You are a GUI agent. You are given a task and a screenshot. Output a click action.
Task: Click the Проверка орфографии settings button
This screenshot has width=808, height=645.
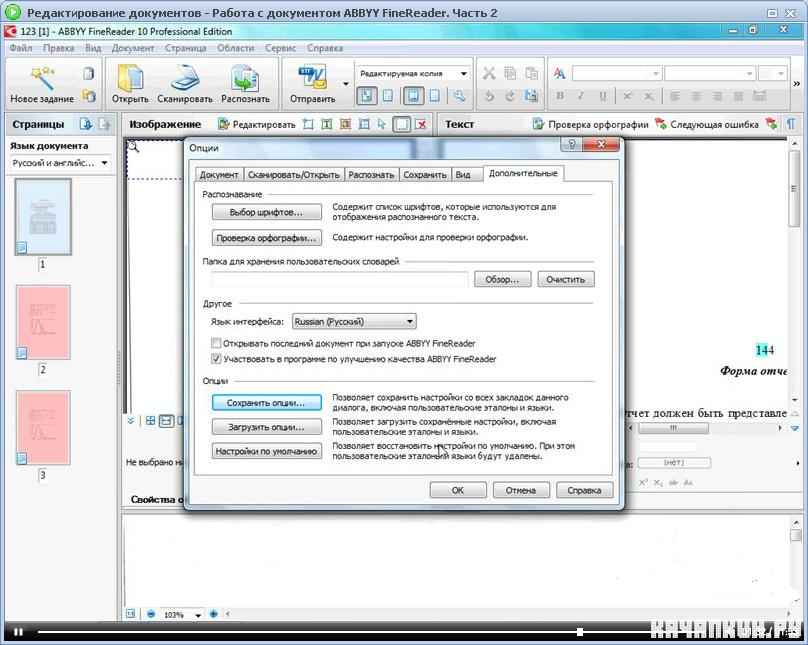[266, 237]
